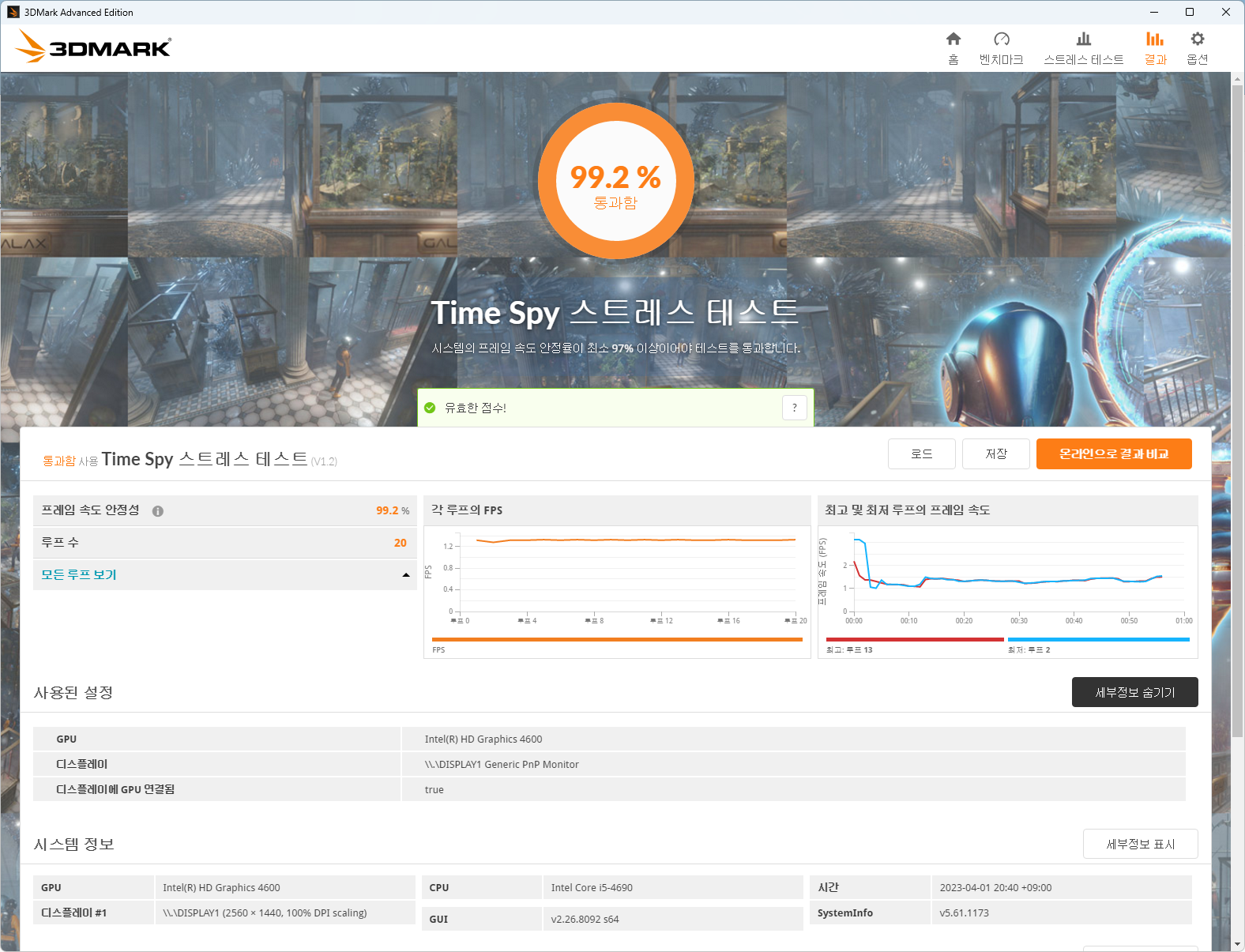Click the 99.2 % score circle
Image resolution: width=1245 pixels, height=952 pixels.
[x=616, y=181]
